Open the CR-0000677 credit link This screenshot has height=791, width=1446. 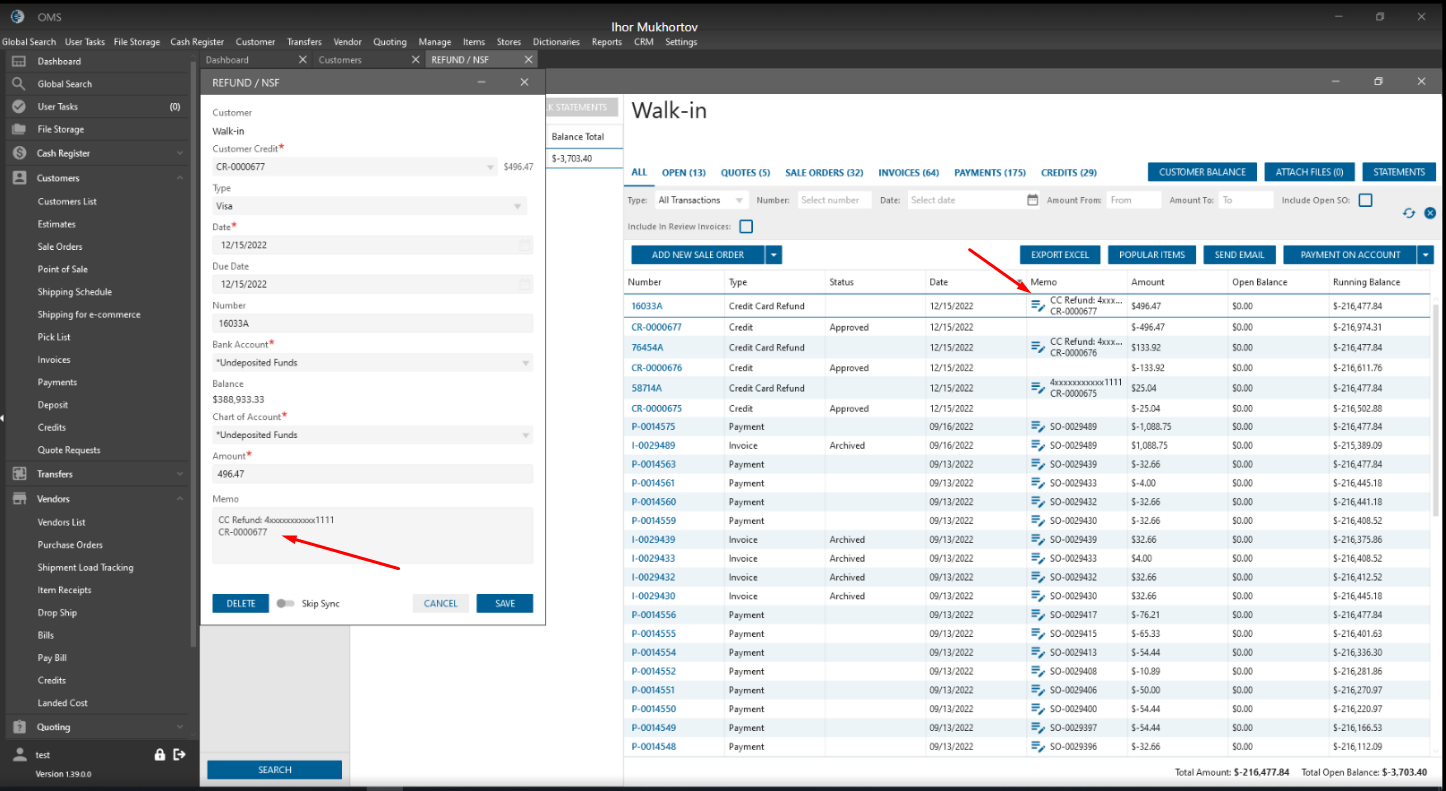click(x=656, y=327)
